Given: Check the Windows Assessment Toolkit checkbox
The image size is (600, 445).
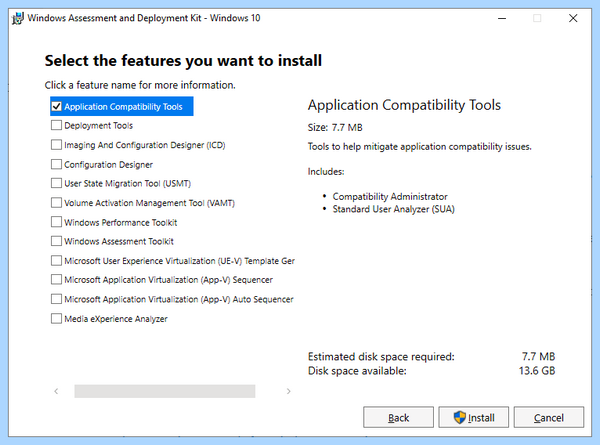Looking at the screenshot, I should coord(56,241).
